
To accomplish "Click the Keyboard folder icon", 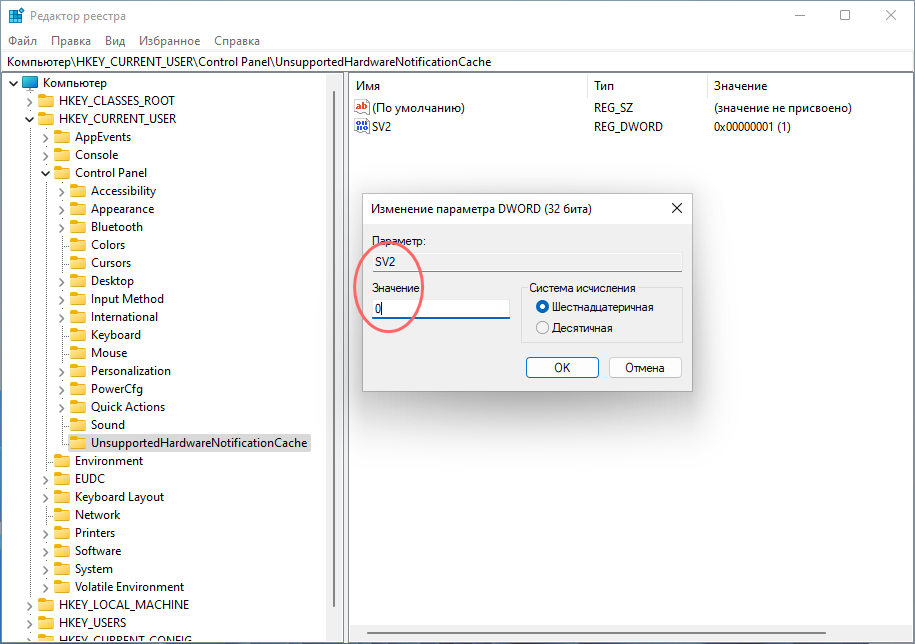I will (78, 335).
